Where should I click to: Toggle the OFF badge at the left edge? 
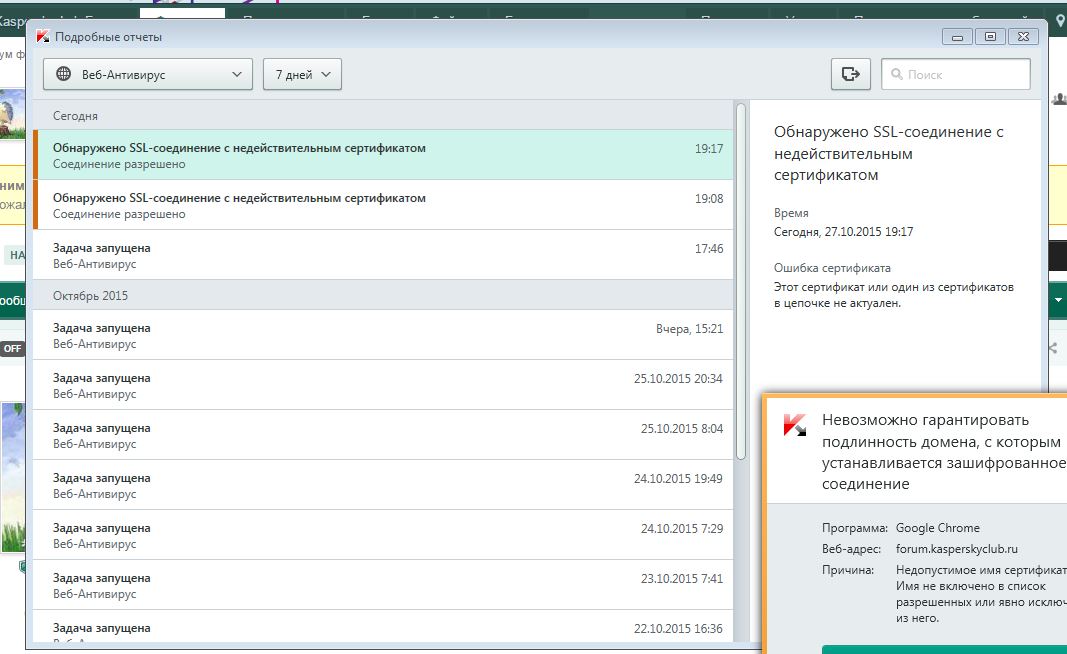pyautogui.click(x=12, y=349)
